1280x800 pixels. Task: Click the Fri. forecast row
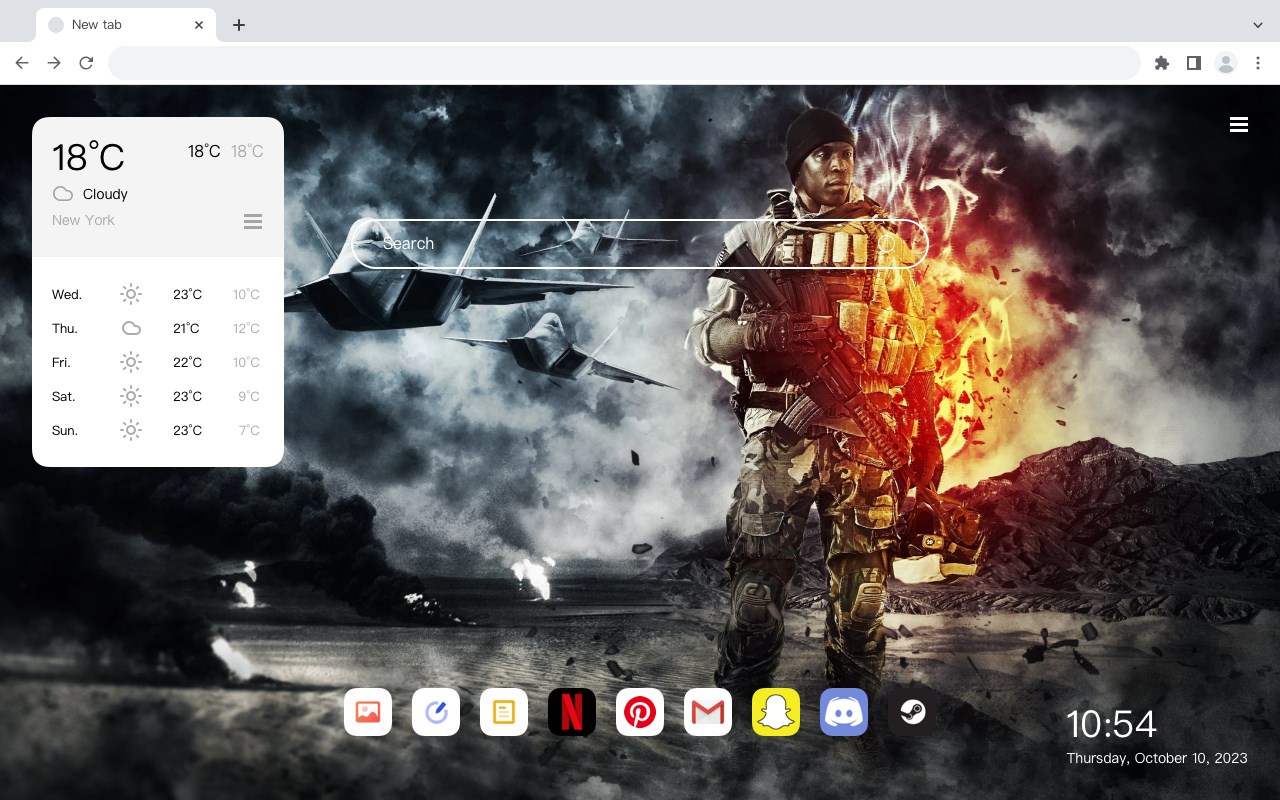tap(158, 362)
